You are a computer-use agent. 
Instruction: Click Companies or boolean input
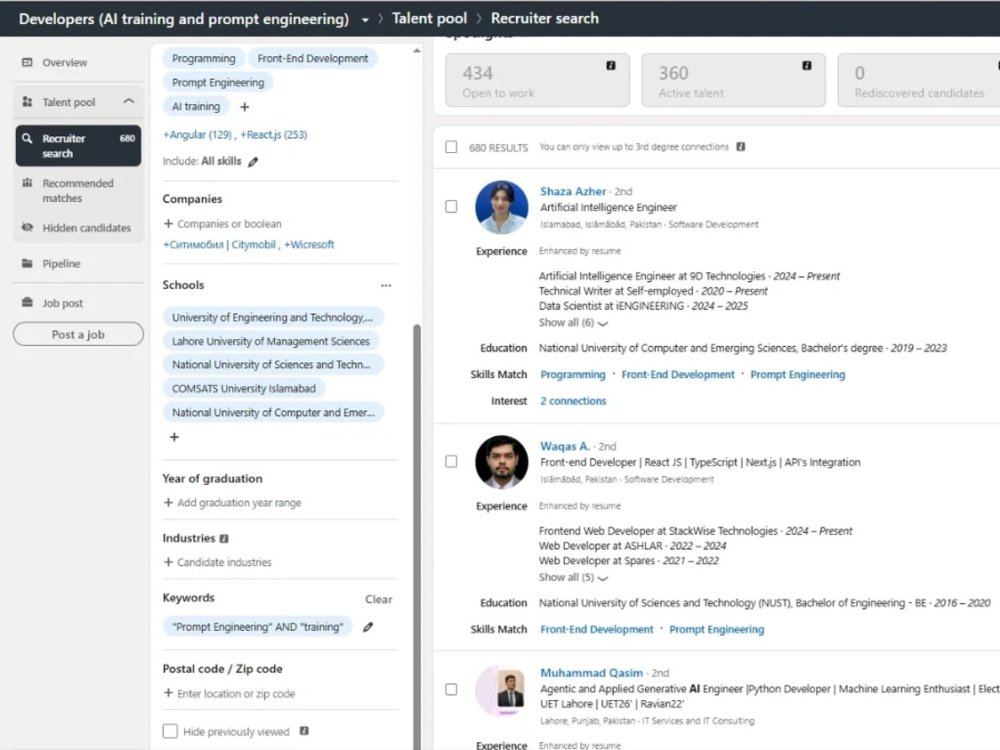pos(223,224)
